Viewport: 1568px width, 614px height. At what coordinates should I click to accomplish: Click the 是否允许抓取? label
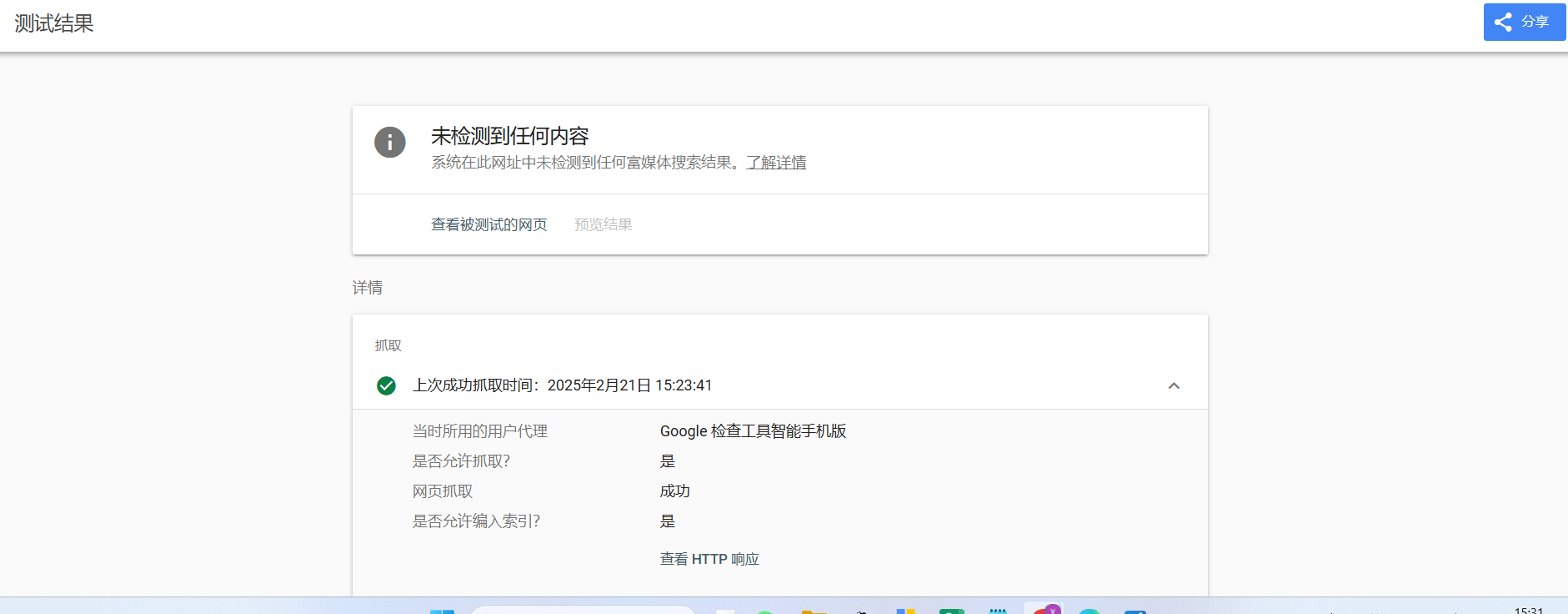tap(461, 461)
